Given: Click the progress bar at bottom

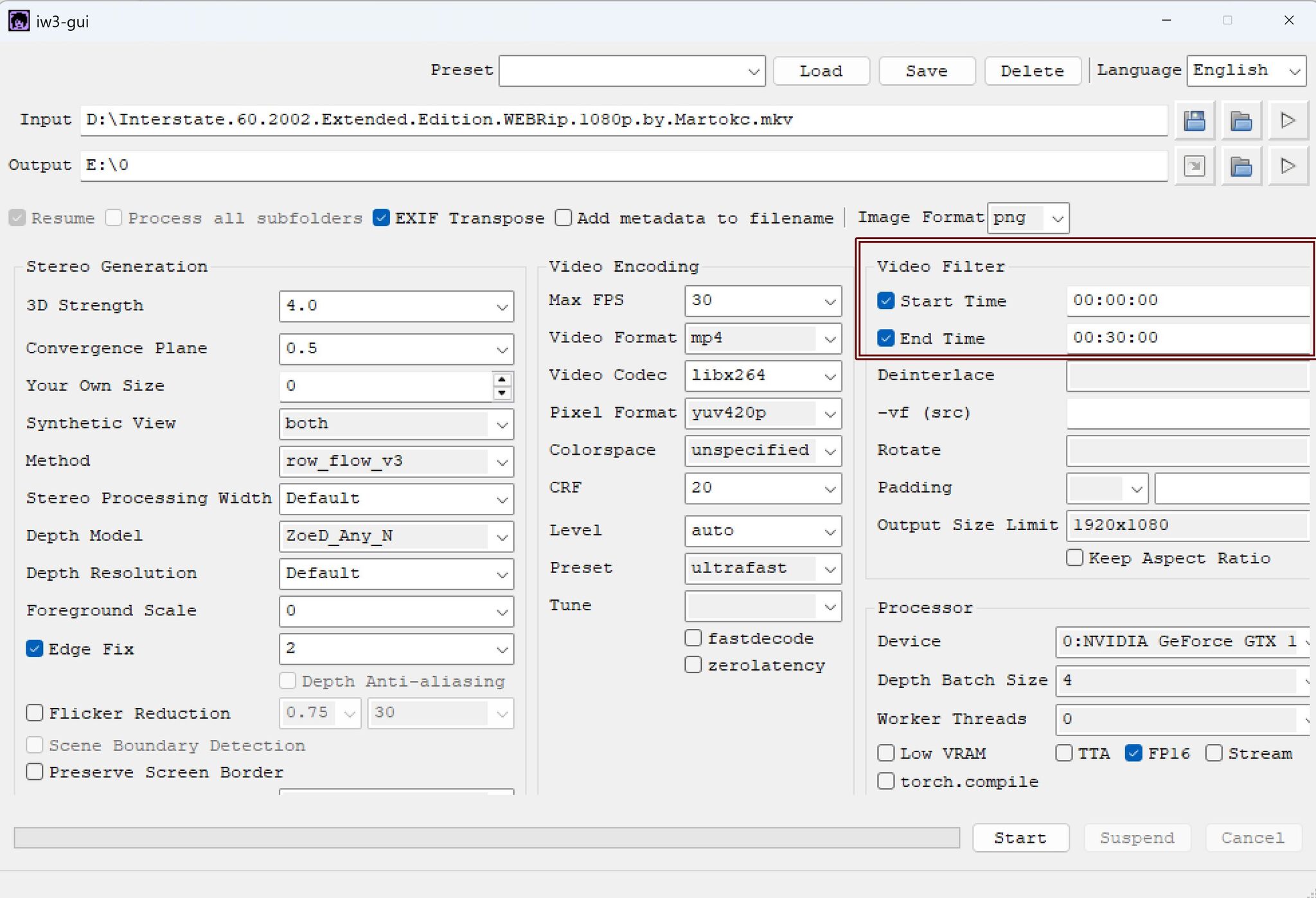Looking at the screenshot, I should [x=486, y=838].
